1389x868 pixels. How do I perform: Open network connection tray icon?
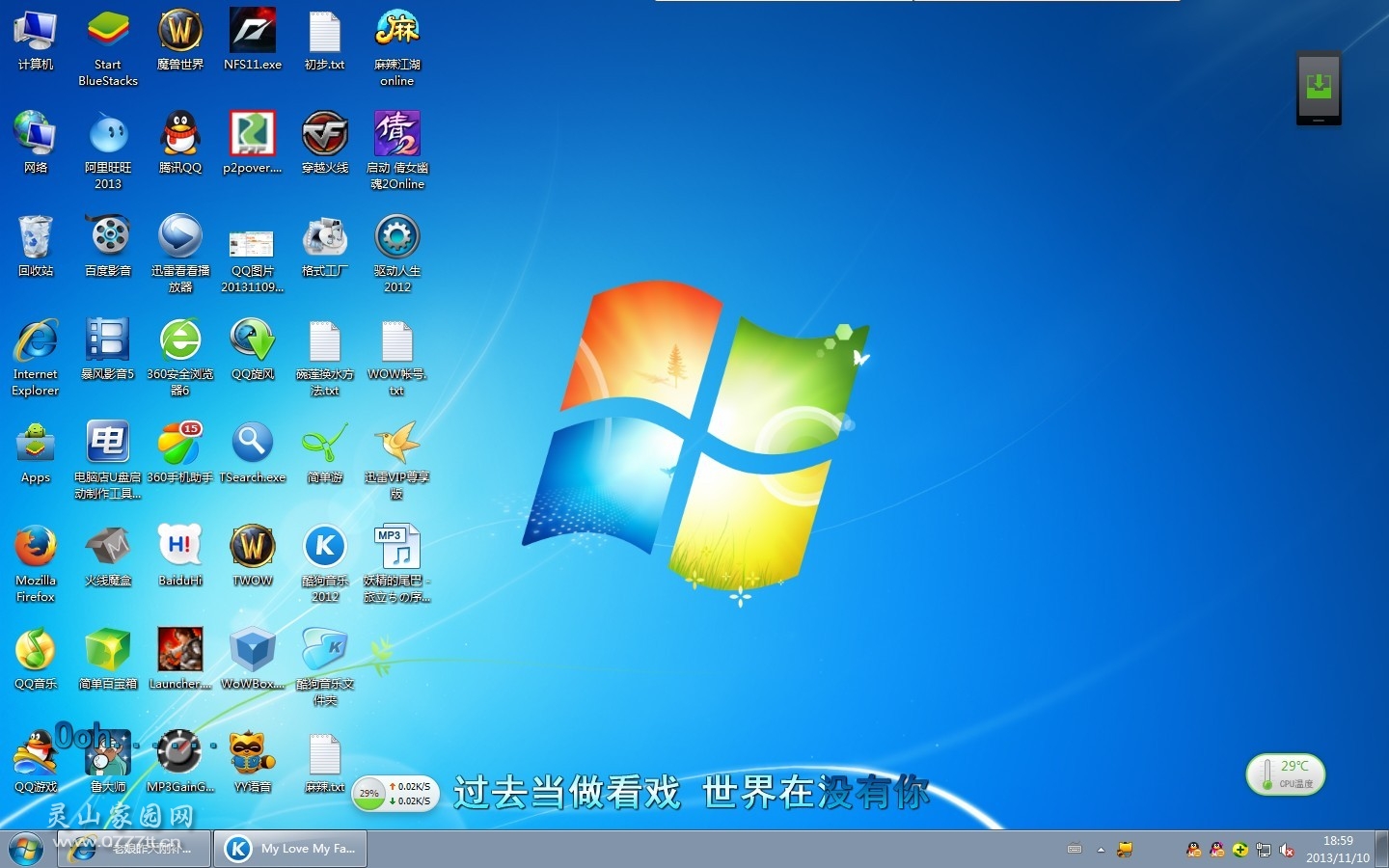[1264, 850]
